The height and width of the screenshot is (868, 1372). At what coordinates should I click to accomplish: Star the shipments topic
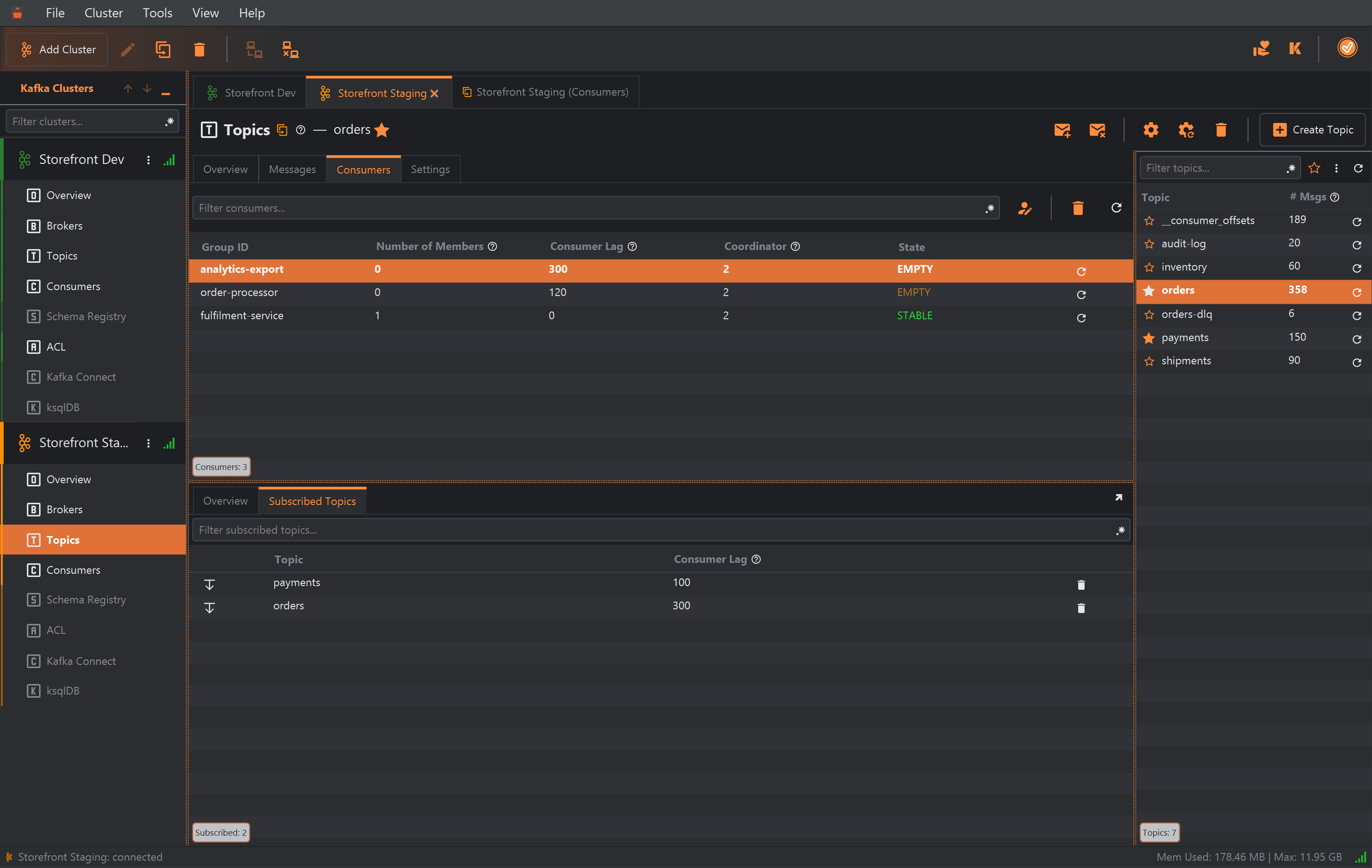1149,362
